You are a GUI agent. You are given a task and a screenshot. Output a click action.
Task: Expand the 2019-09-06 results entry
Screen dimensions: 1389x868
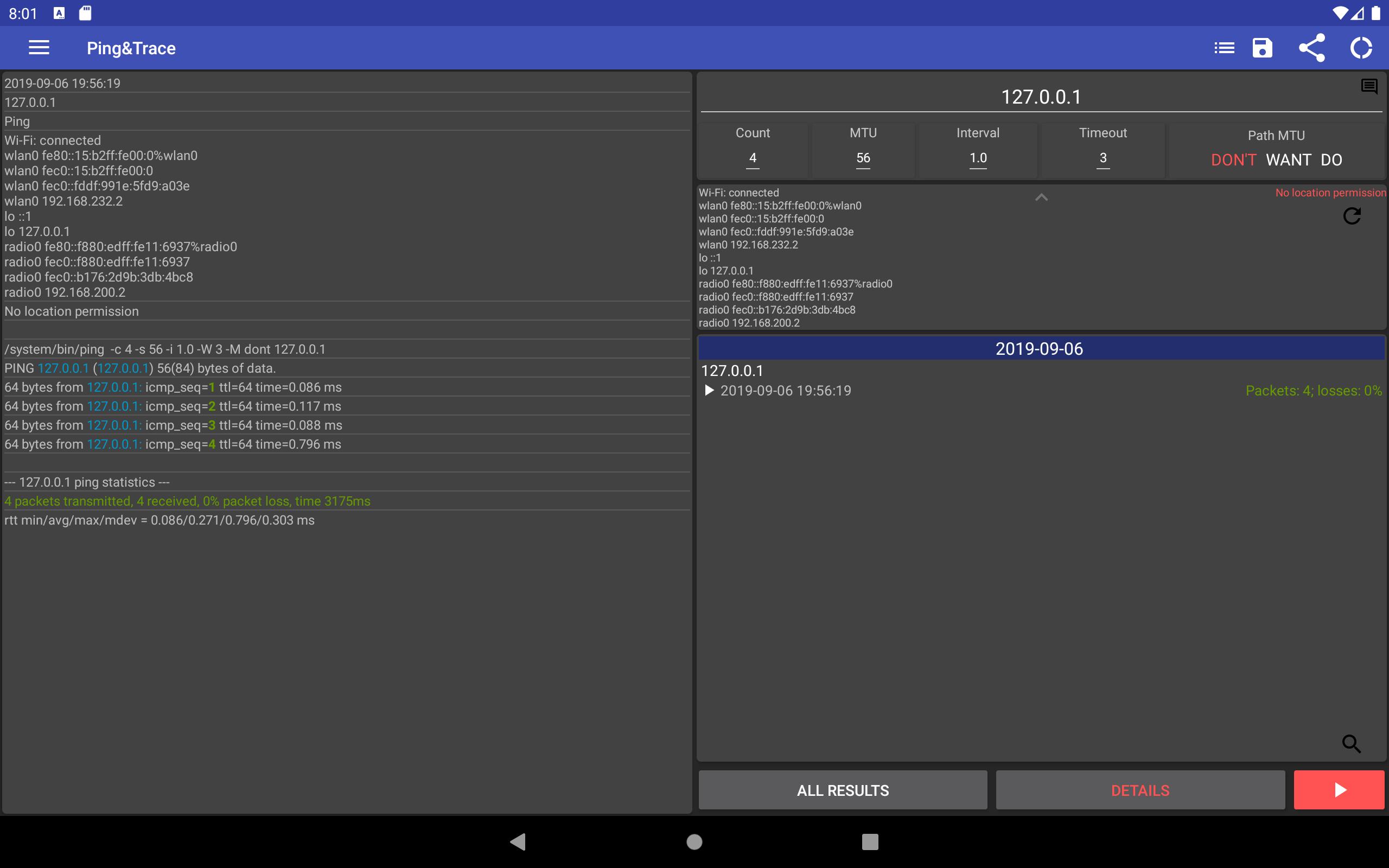[710, 391]
